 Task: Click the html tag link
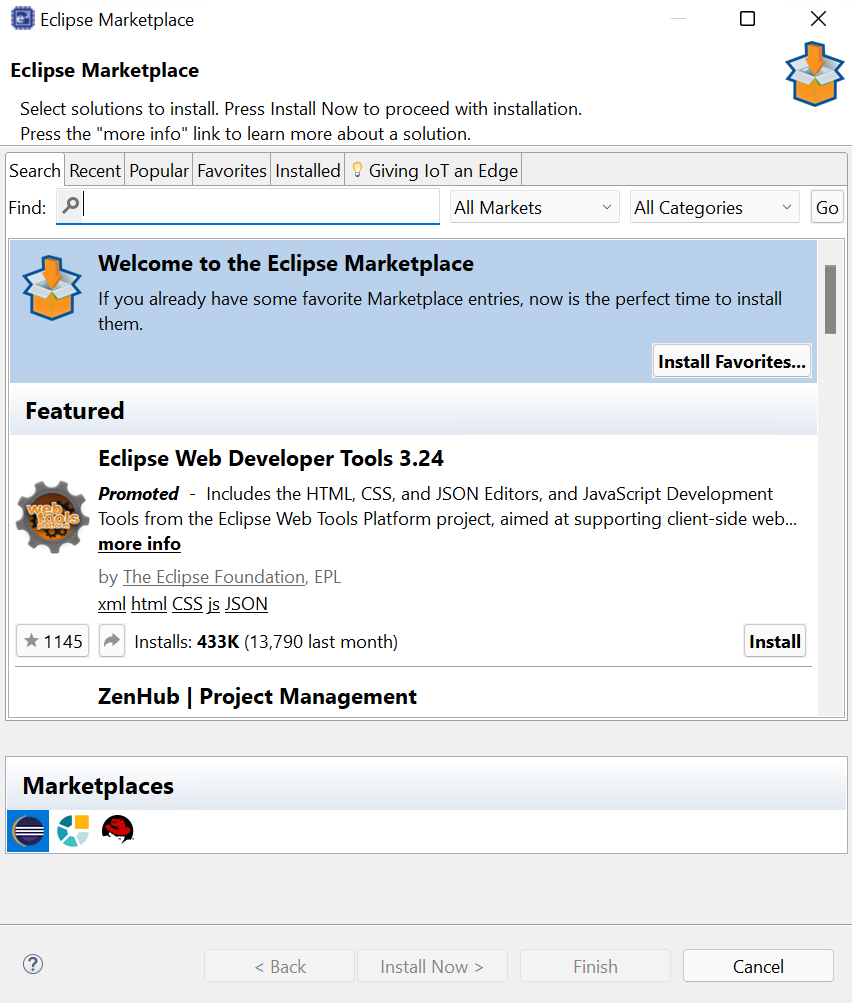(x=149, y=604)
